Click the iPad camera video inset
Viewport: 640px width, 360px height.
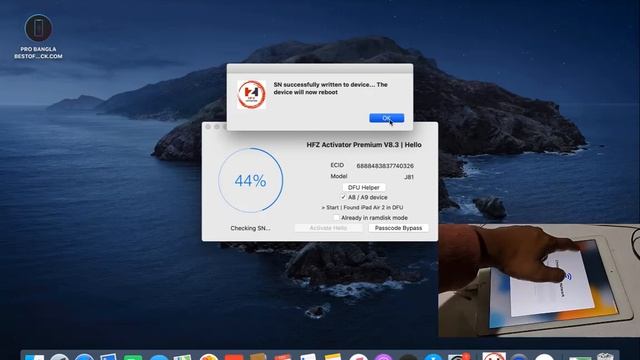[539, 280]
